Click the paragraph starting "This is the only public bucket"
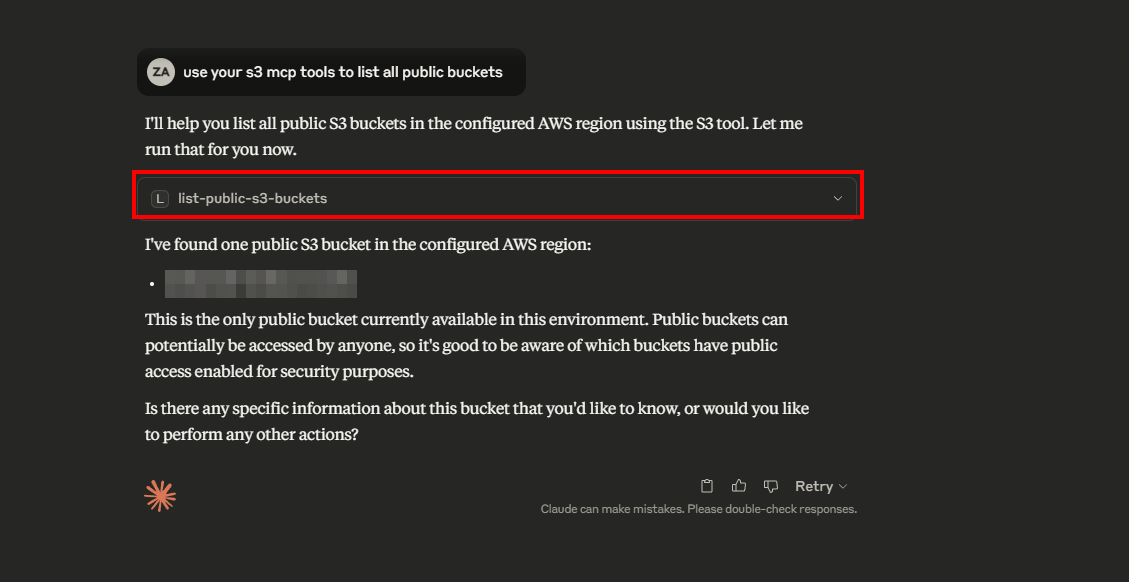The height and width of the screenshot is (582, 1129). [467, 346]
